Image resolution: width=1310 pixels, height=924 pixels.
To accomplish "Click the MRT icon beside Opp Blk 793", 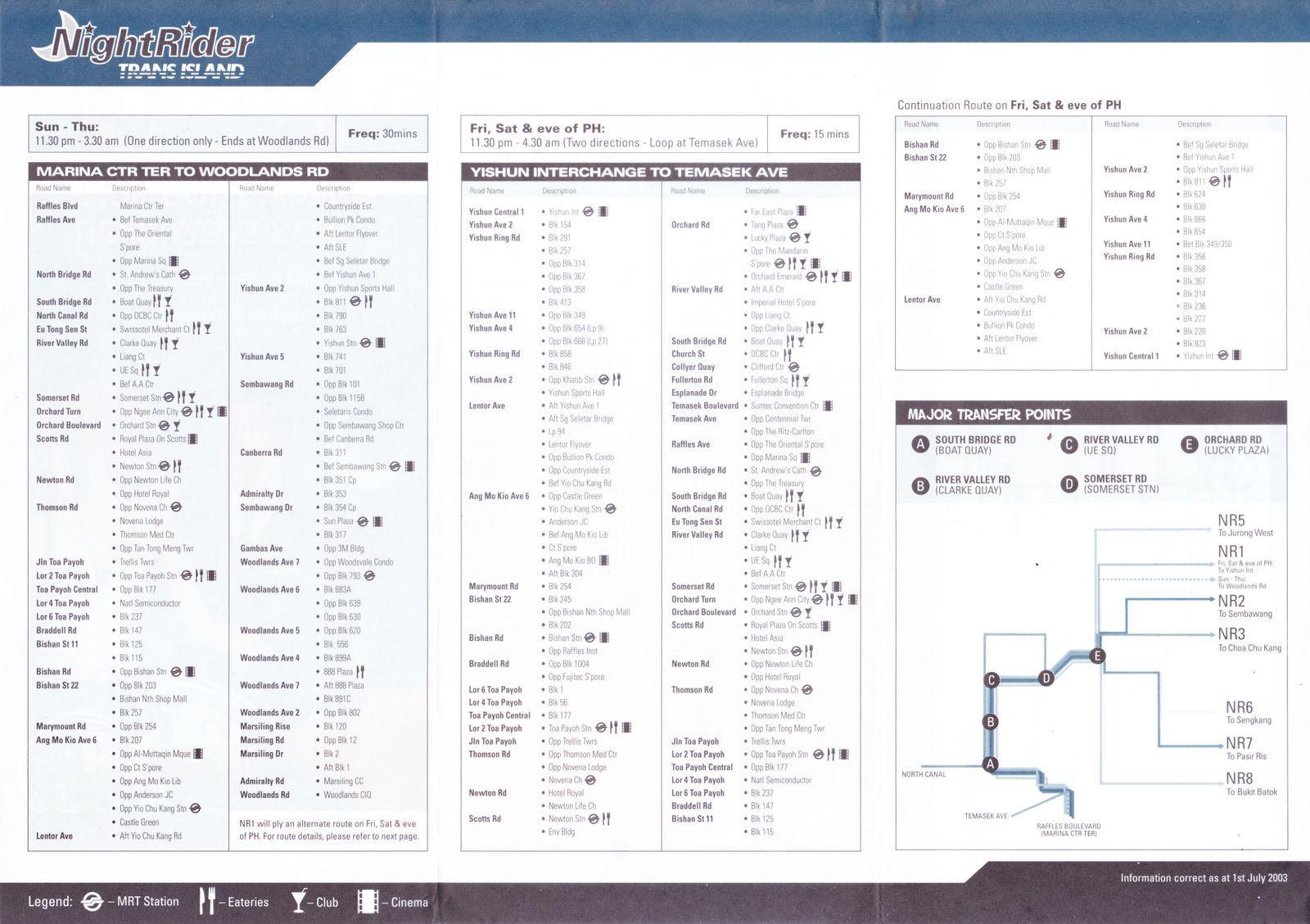I will (369, 576).
